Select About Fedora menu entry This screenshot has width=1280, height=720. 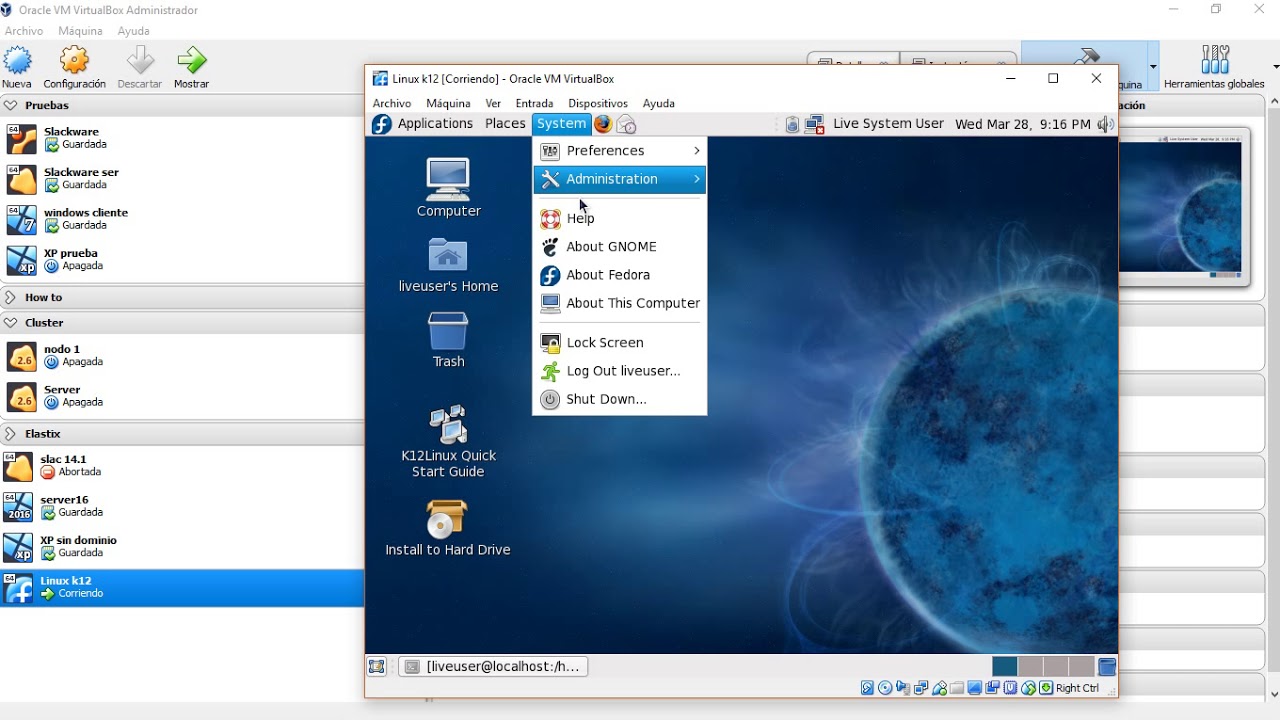619,275
